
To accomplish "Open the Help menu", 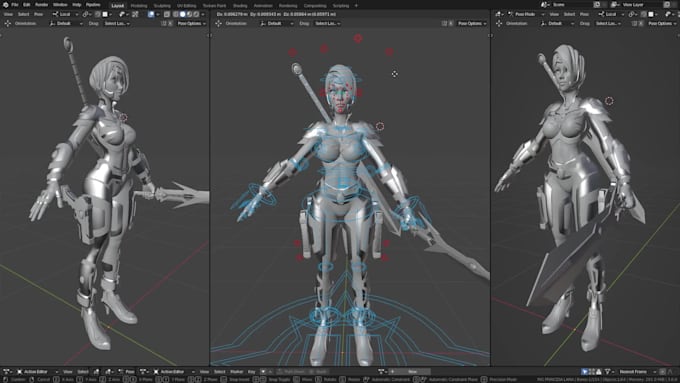I will click(77, 5).
